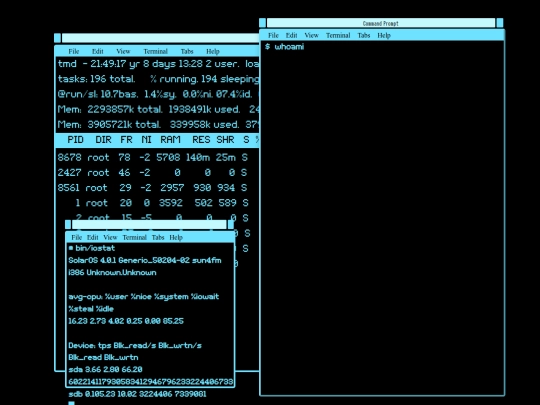Viewport: 540px width, 405px height.
Task: Click right square button on iostat window title bar
Action: [x=231, y=225]
